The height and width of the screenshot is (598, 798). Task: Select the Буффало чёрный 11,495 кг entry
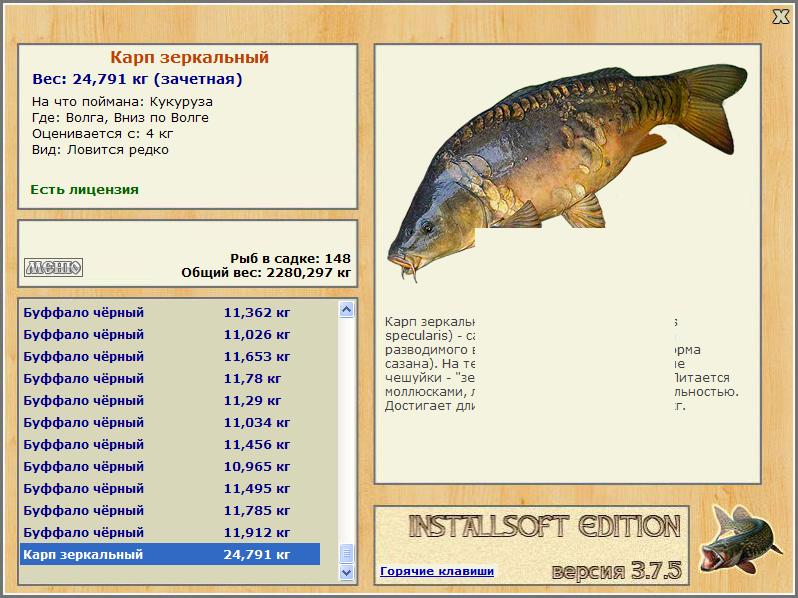pos(170,488)
